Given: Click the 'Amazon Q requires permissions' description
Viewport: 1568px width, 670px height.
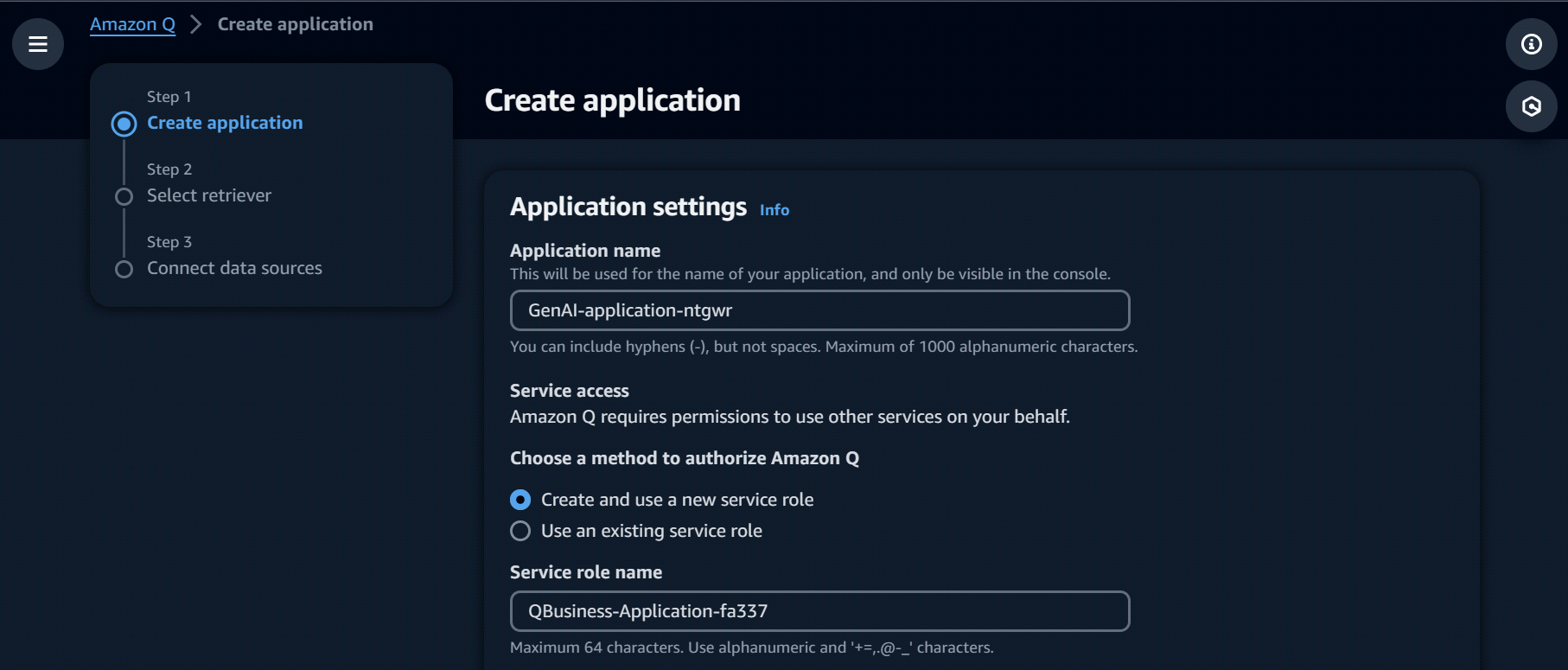Looking at the screenshot, I should (790, 417).
